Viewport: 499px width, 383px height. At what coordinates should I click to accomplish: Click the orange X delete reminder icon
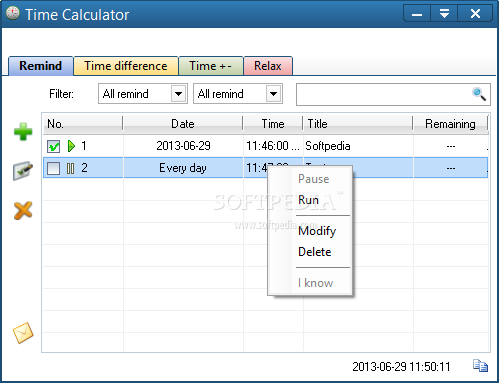pos(23,211)
